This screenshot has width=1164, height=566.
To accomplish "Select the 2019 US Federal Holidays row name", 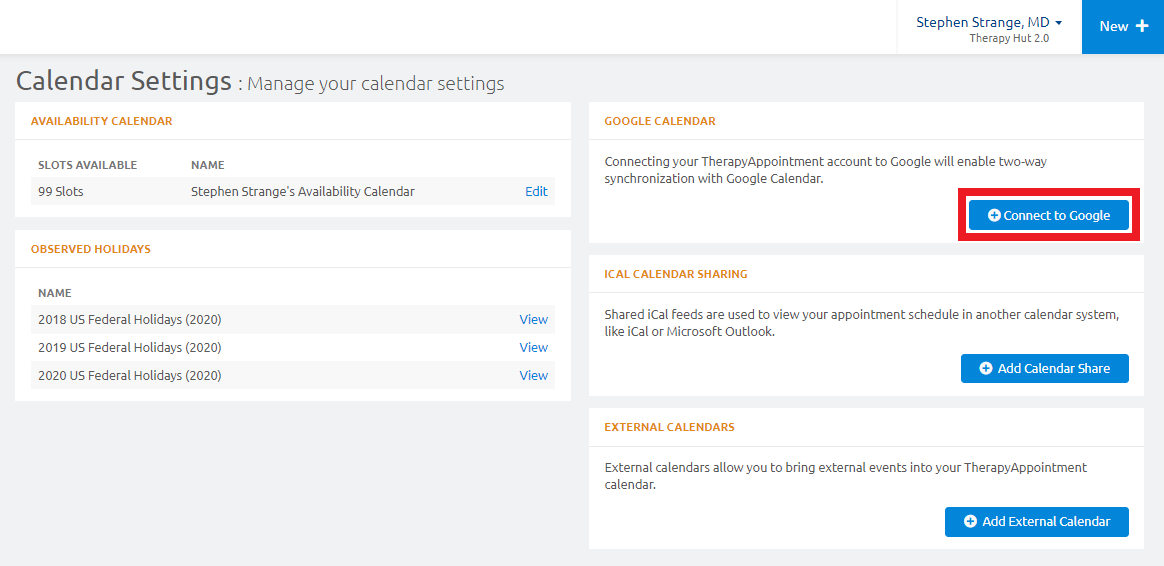I will pos(129,347).
